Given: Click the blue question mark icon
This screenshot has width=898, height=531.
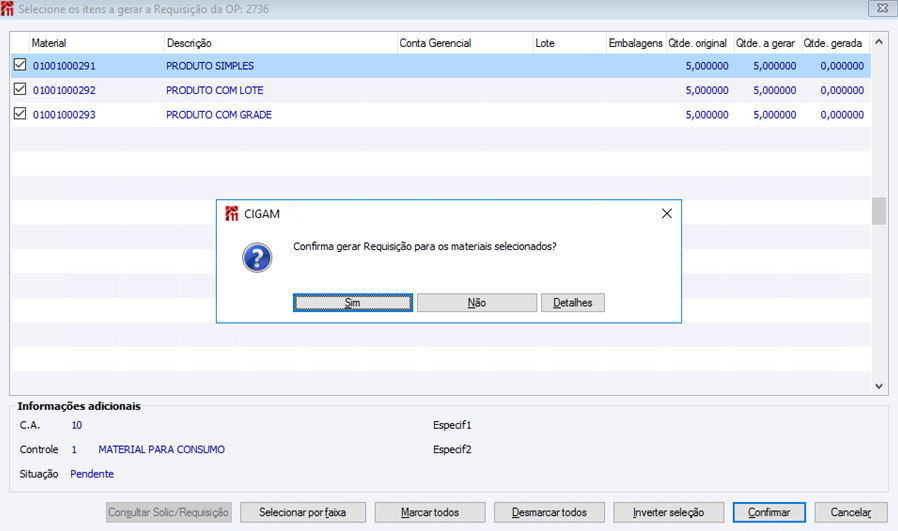Looking at the screenshot, I should click(257, 258).
